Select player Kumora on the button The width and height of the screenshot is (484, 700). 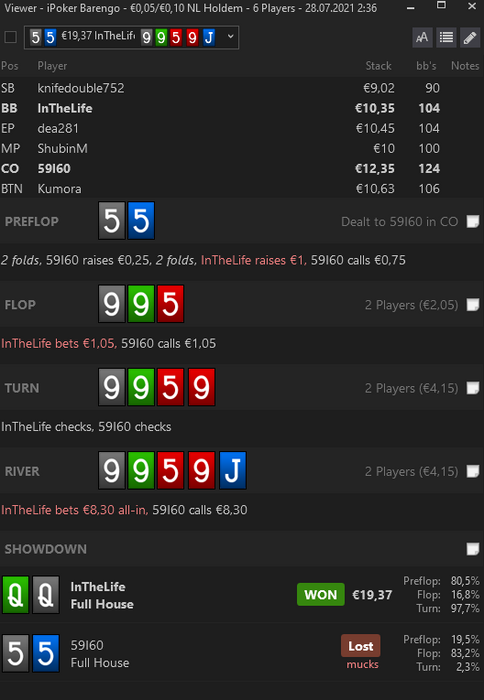point(242,189)
